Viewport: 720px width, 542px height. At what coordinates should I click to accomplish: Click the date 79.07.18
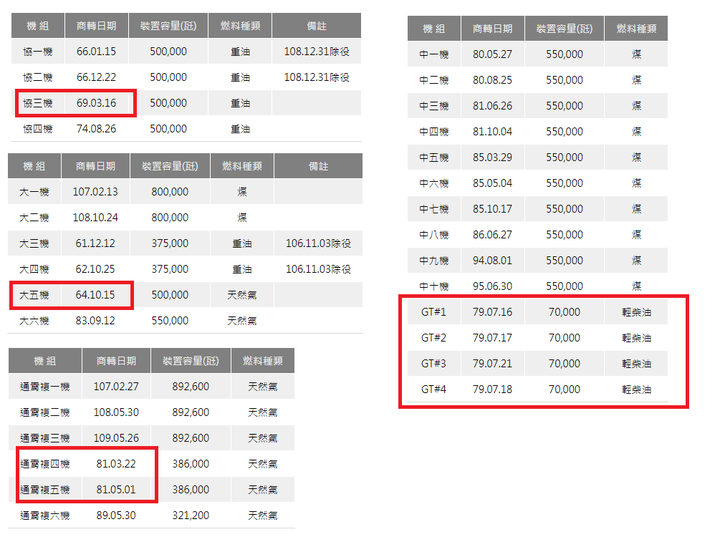(x=492, y=389)
